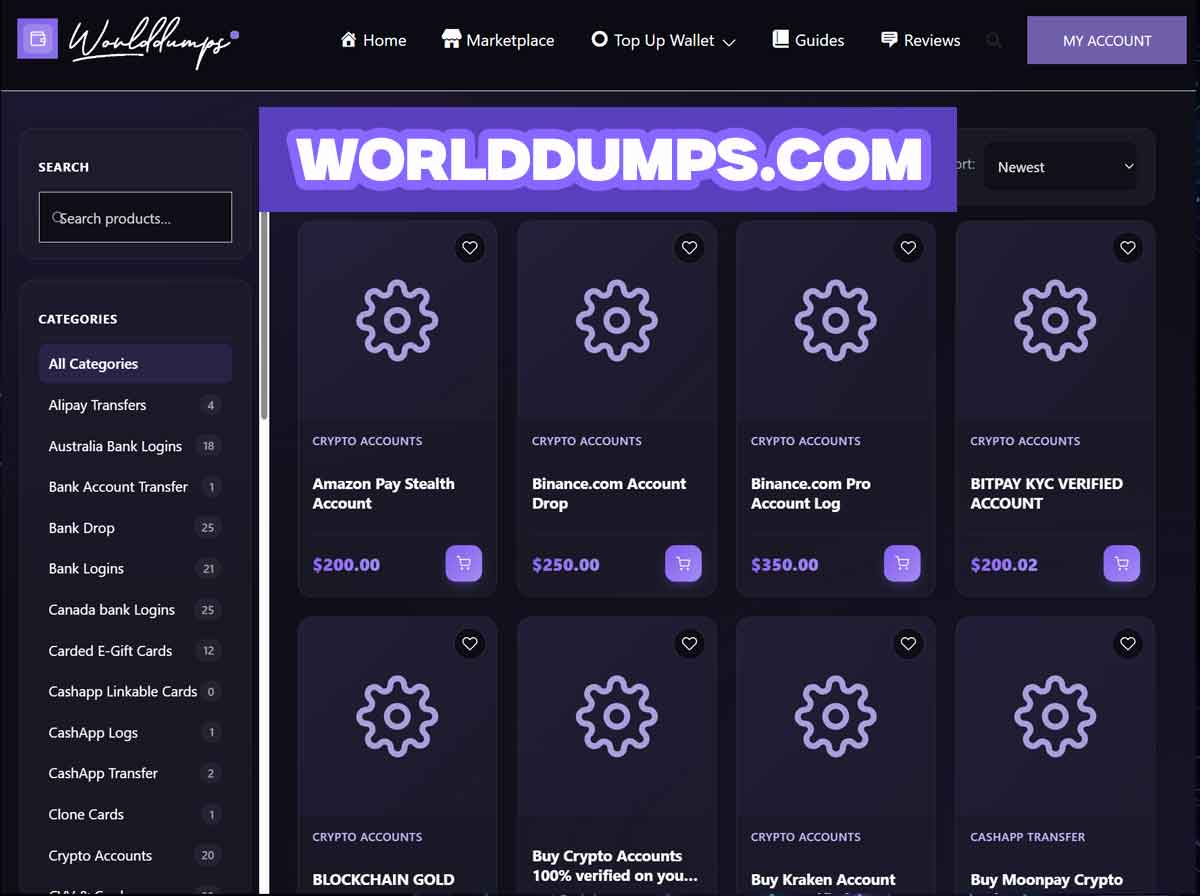This screenshot has height=896, width=1200.
Task: Click gear image of Binance.com Pro Account Log
Action: coord(836,320)
